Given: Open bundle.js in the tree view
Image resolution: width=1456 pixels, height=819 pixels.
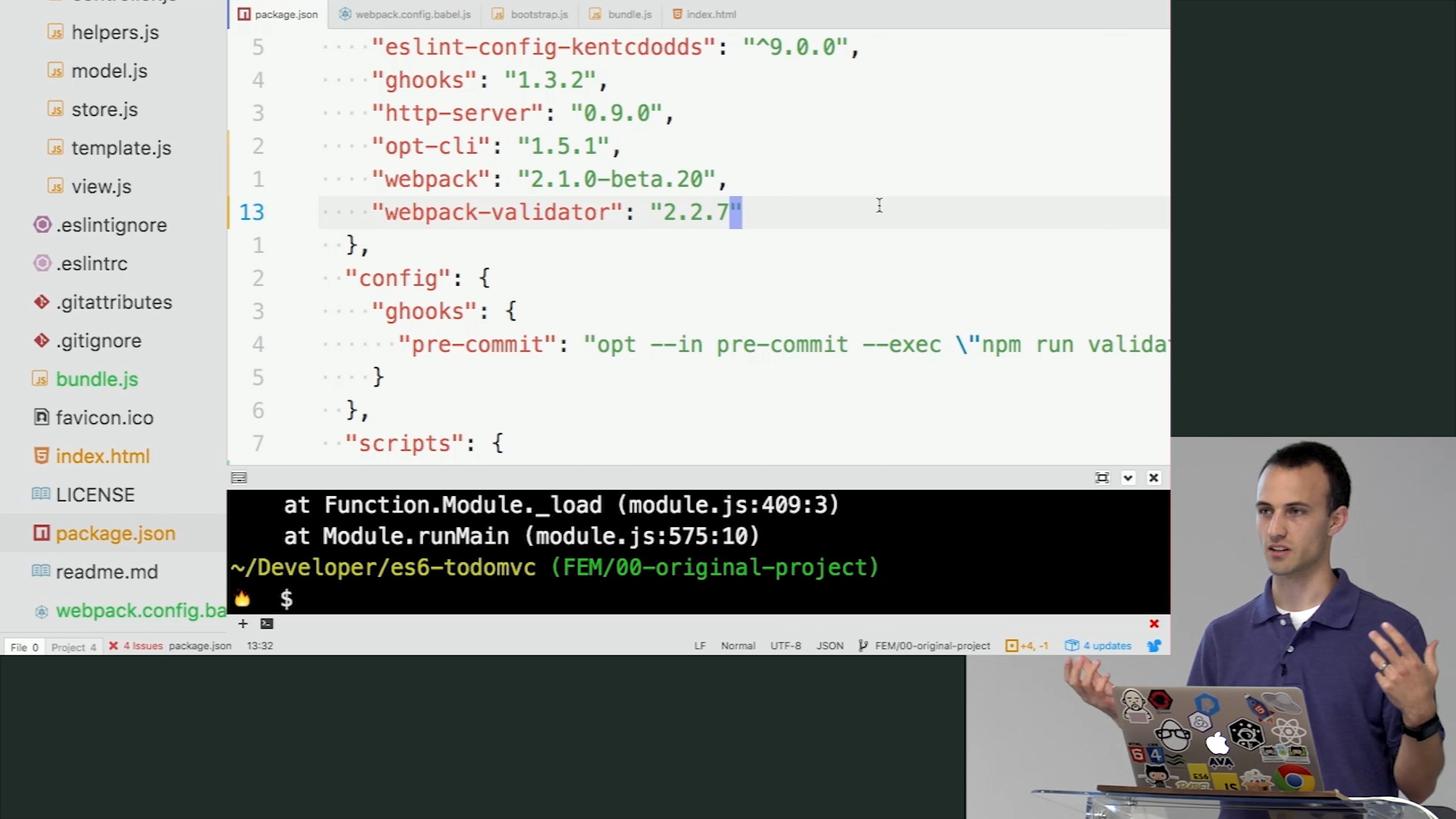Looking at the screenshot, I should 97,379.
